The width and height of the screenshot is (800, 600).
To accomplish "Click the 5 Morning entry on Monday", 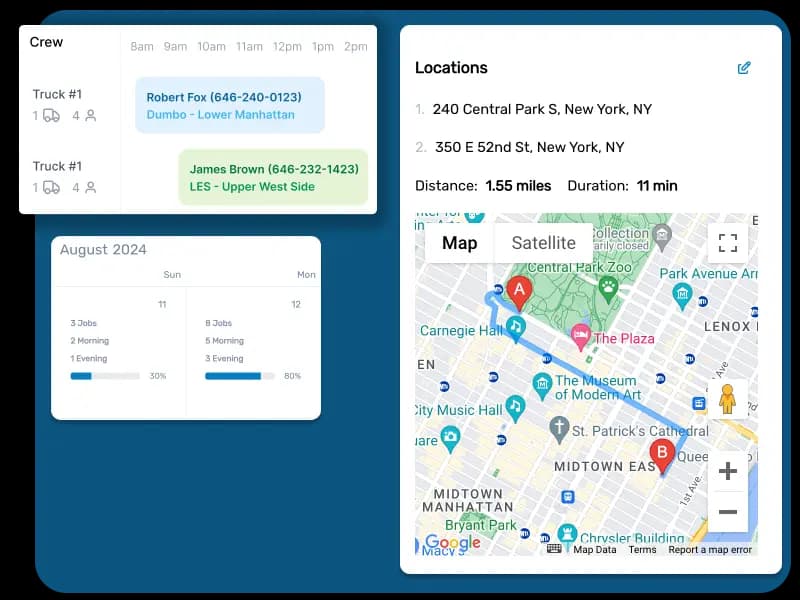I will coord(224,341).
